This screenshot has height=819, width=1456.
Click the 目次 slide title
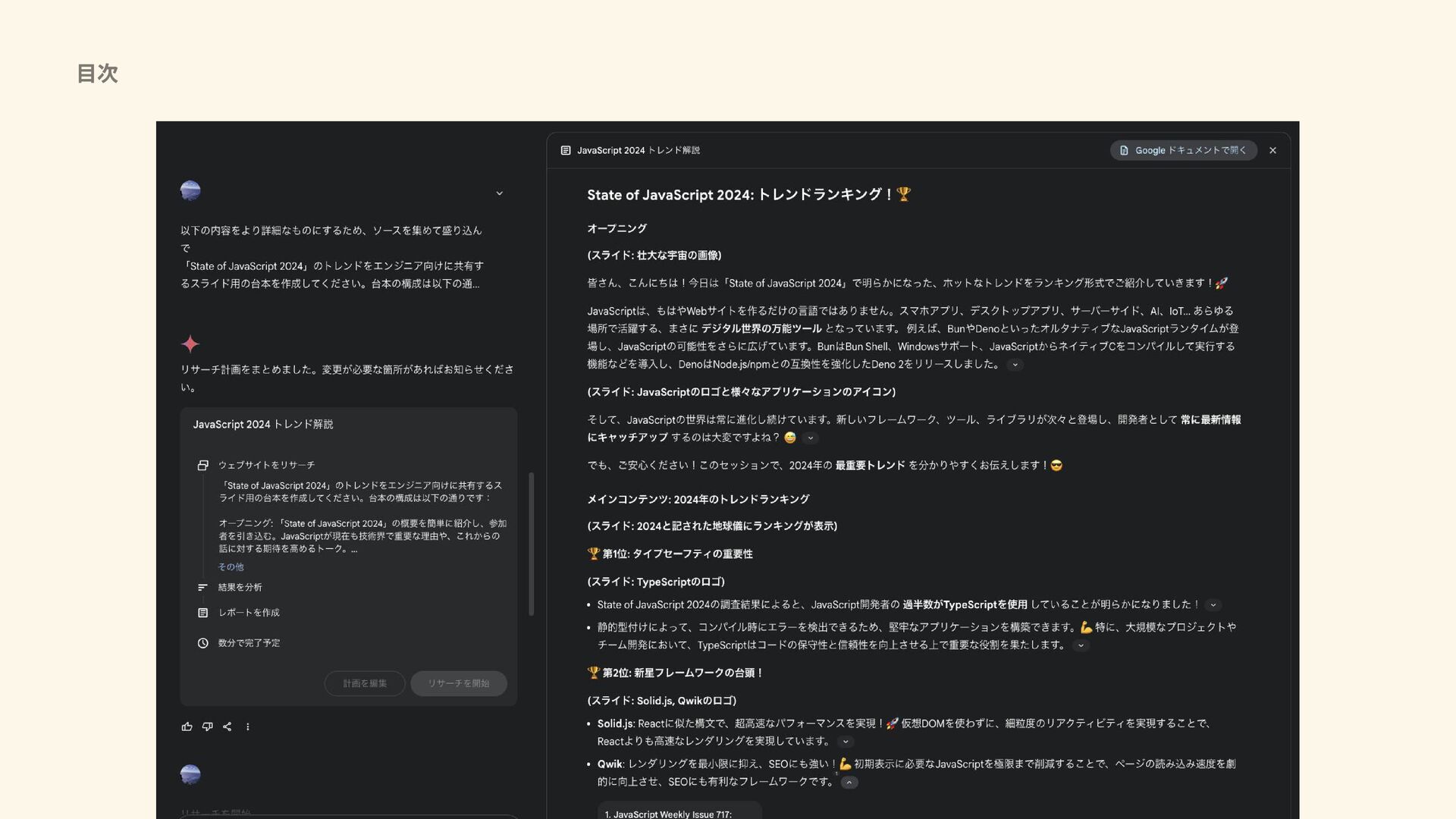click(x=97, y=74)
